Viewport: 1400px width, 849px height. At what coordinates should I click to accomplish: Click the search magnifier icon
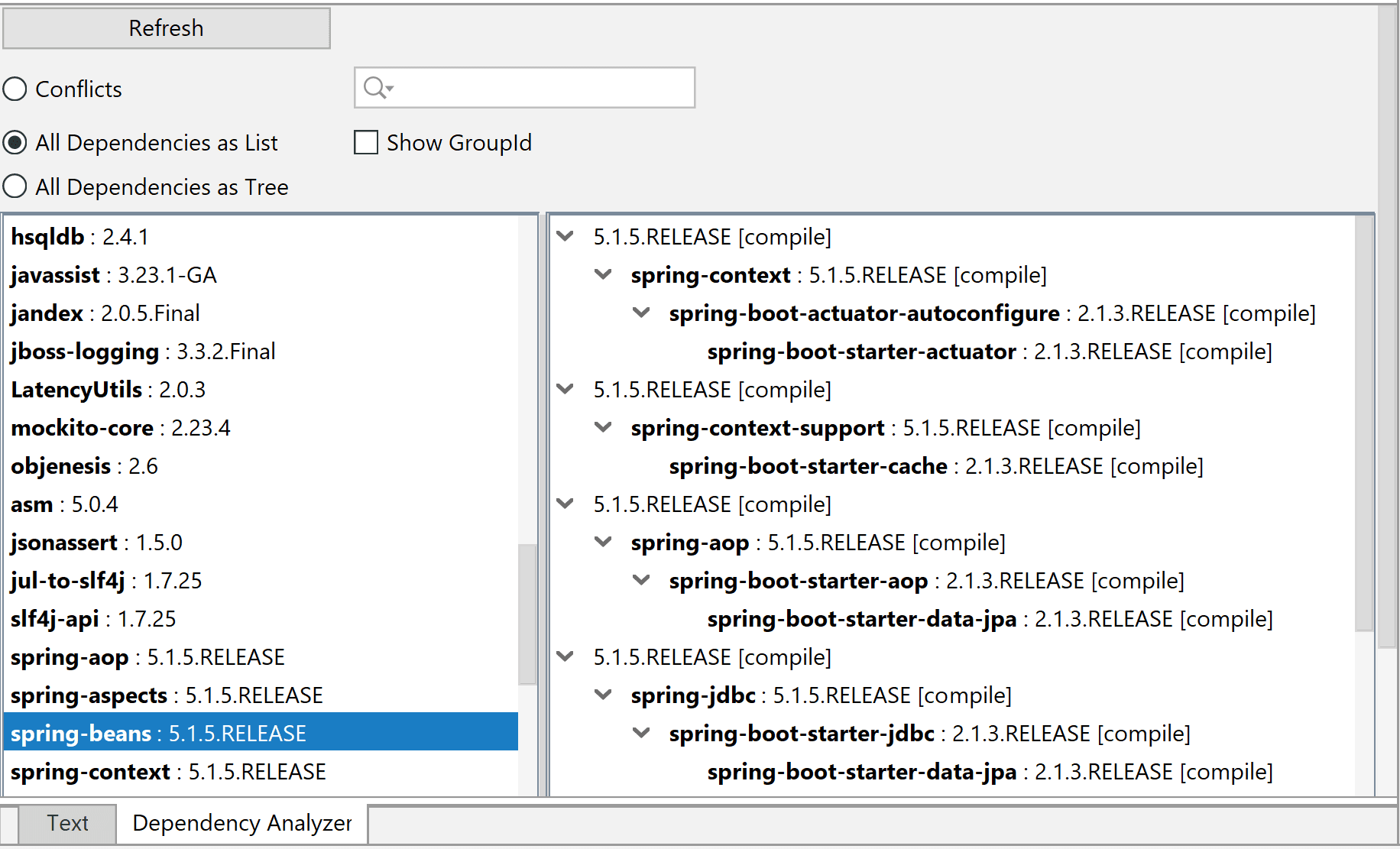376,88
